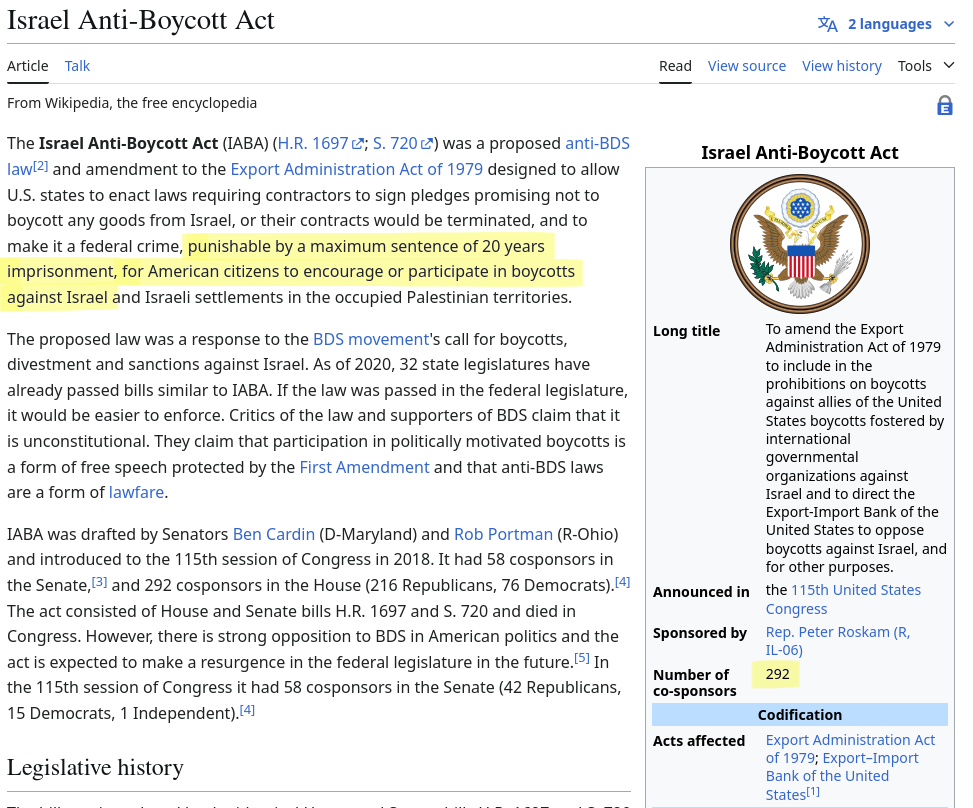Click the number 292 in co-sponsors row
Viewport: 973px width, 808px height.
pos(777,675)
